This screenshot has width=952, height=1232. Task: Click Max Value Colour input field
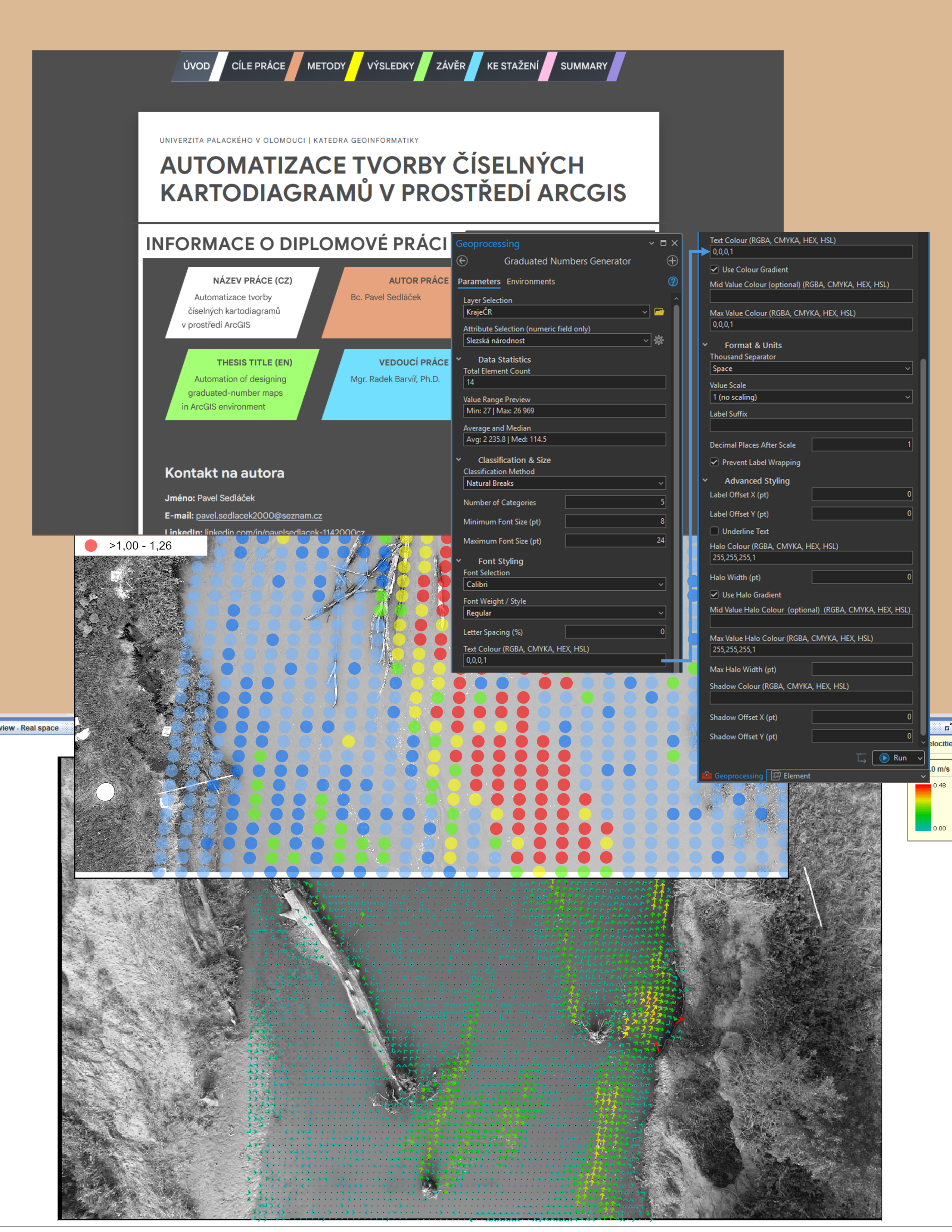click(811, 324)
